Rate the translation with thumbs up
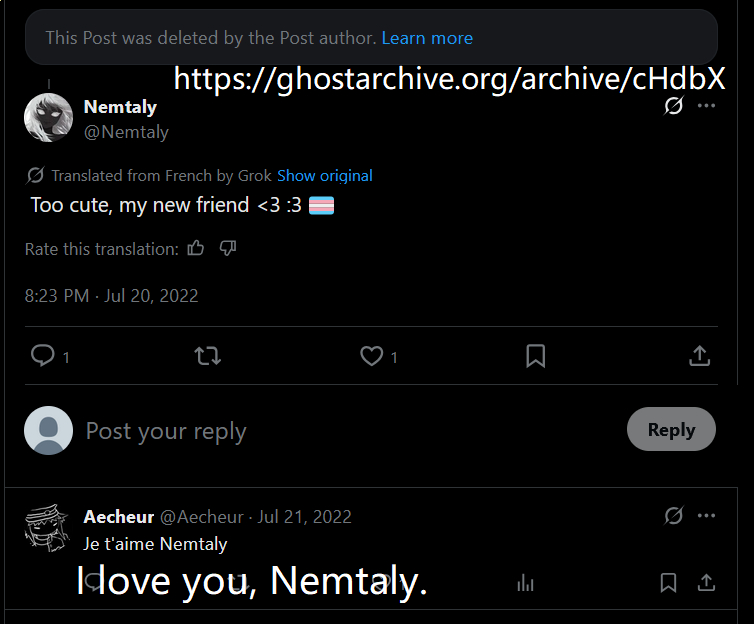This screenshot has width=754, height=624. pyautogui.click(x=196, y=249)
